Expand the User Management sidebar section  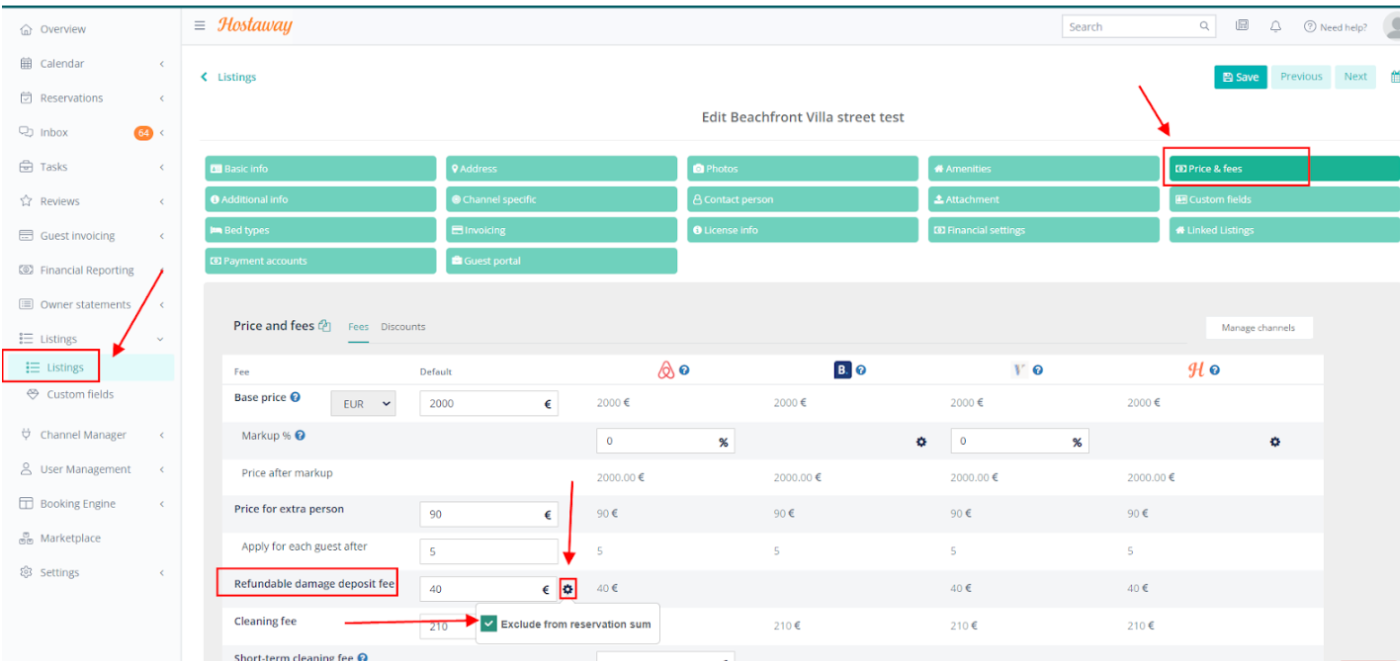[x=162, y=469]
